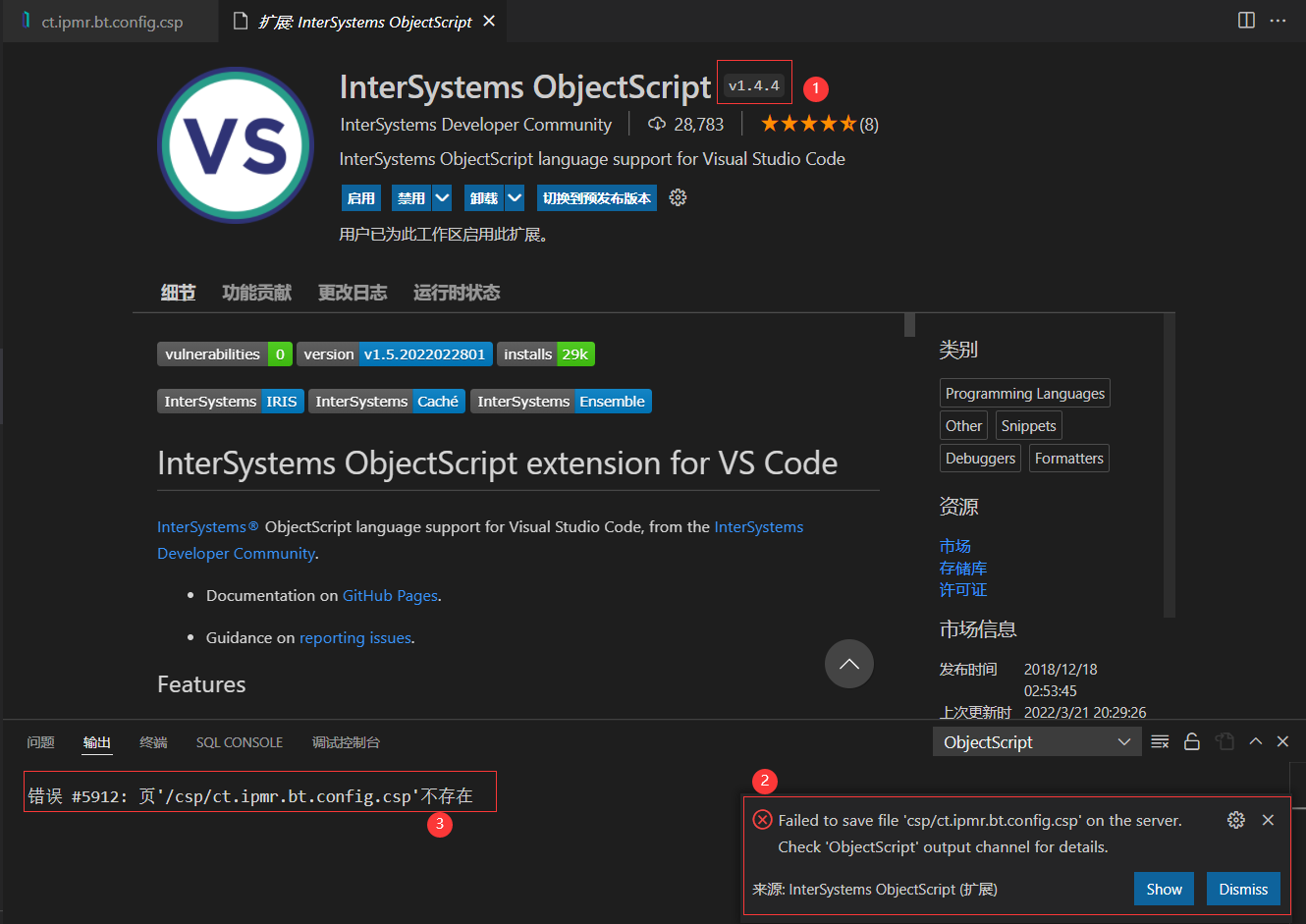
Task: Select the ct.ipmr.bt.config.csp editor tab
Action: [x=108, y=20]
